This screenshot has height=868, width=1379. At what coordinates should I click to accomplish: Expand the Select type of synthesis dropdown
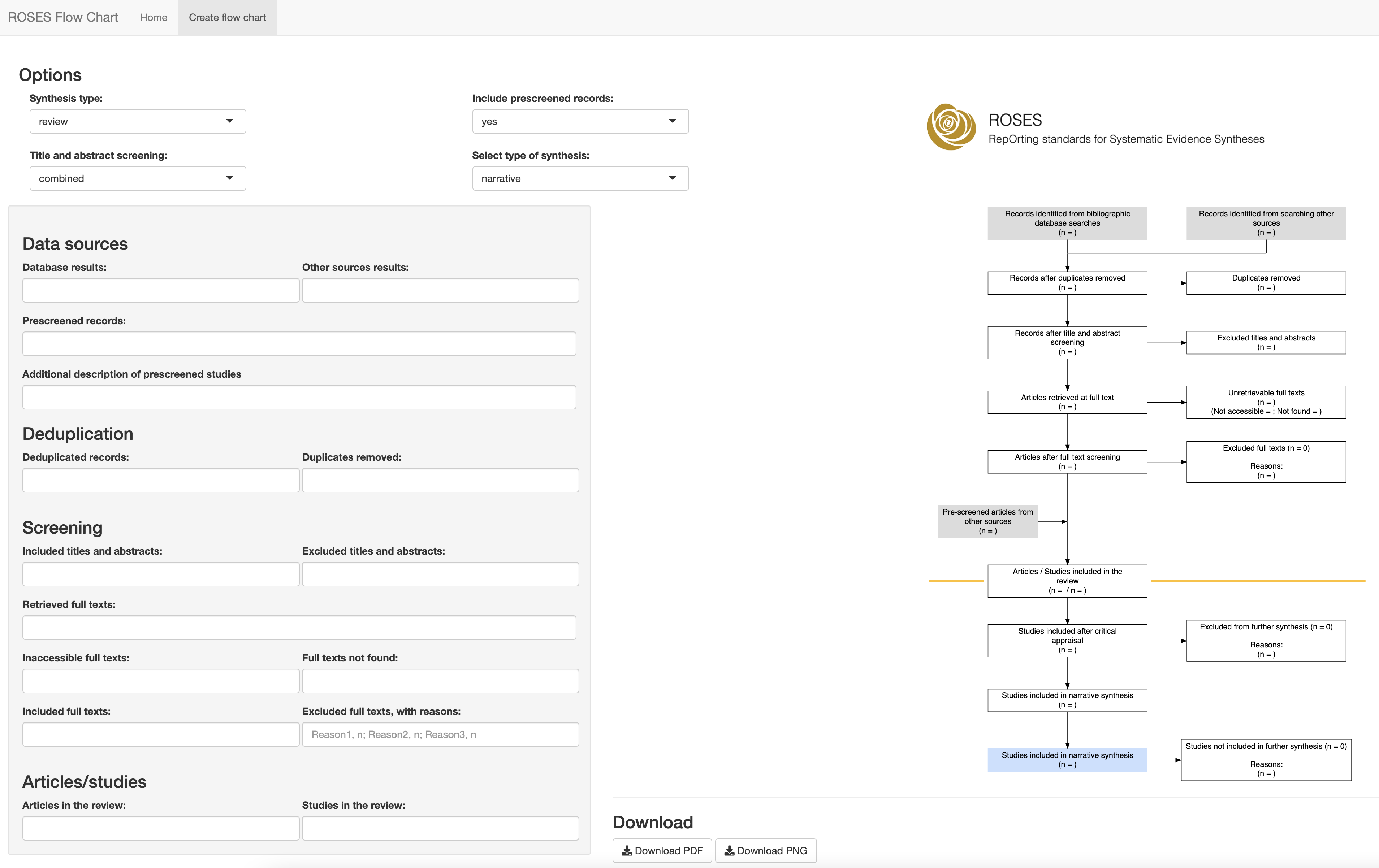(x=580, y=179)
